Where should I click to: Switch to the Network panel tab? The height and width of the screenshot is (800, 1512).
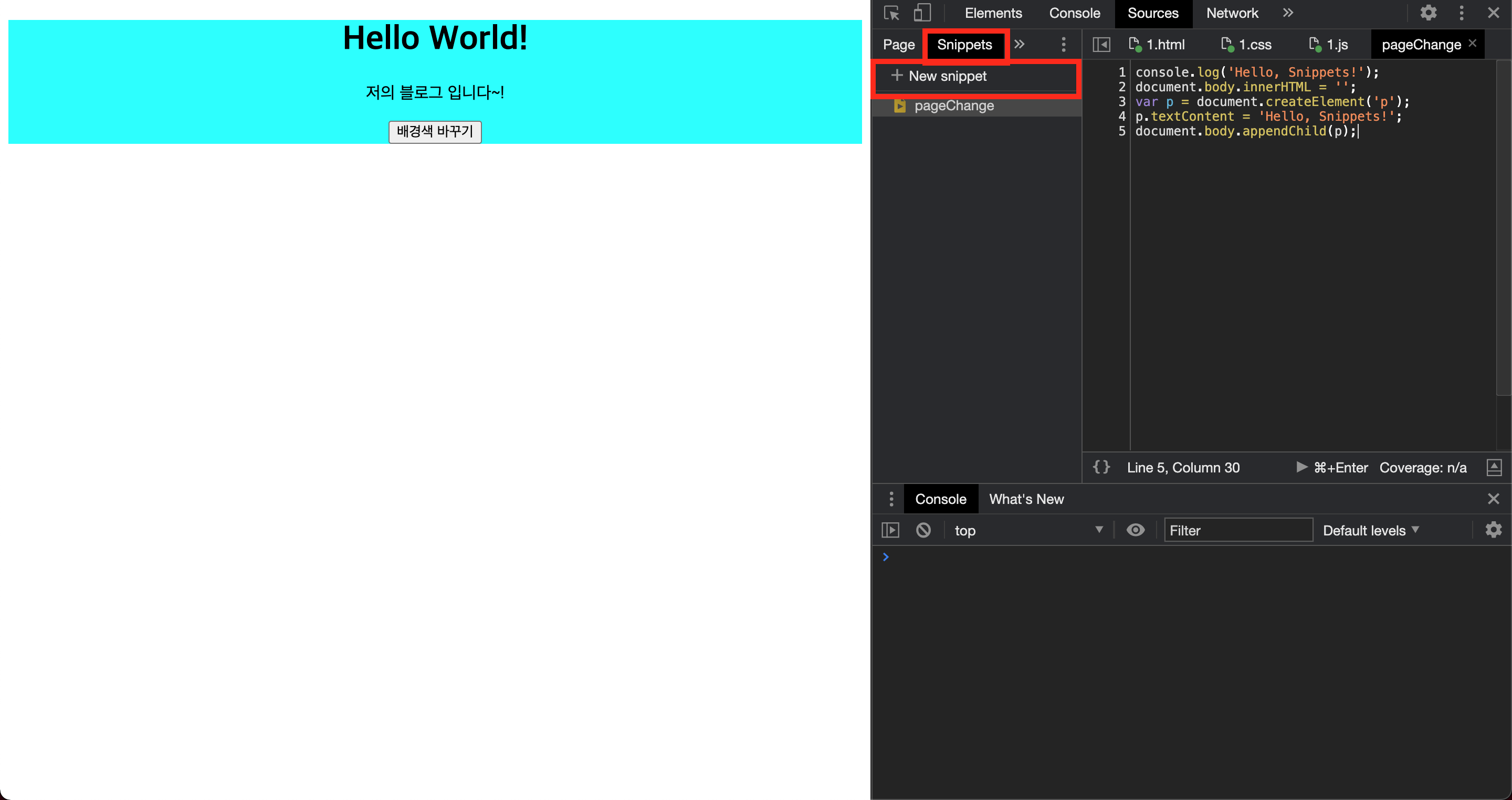[x=1232, y=13]
